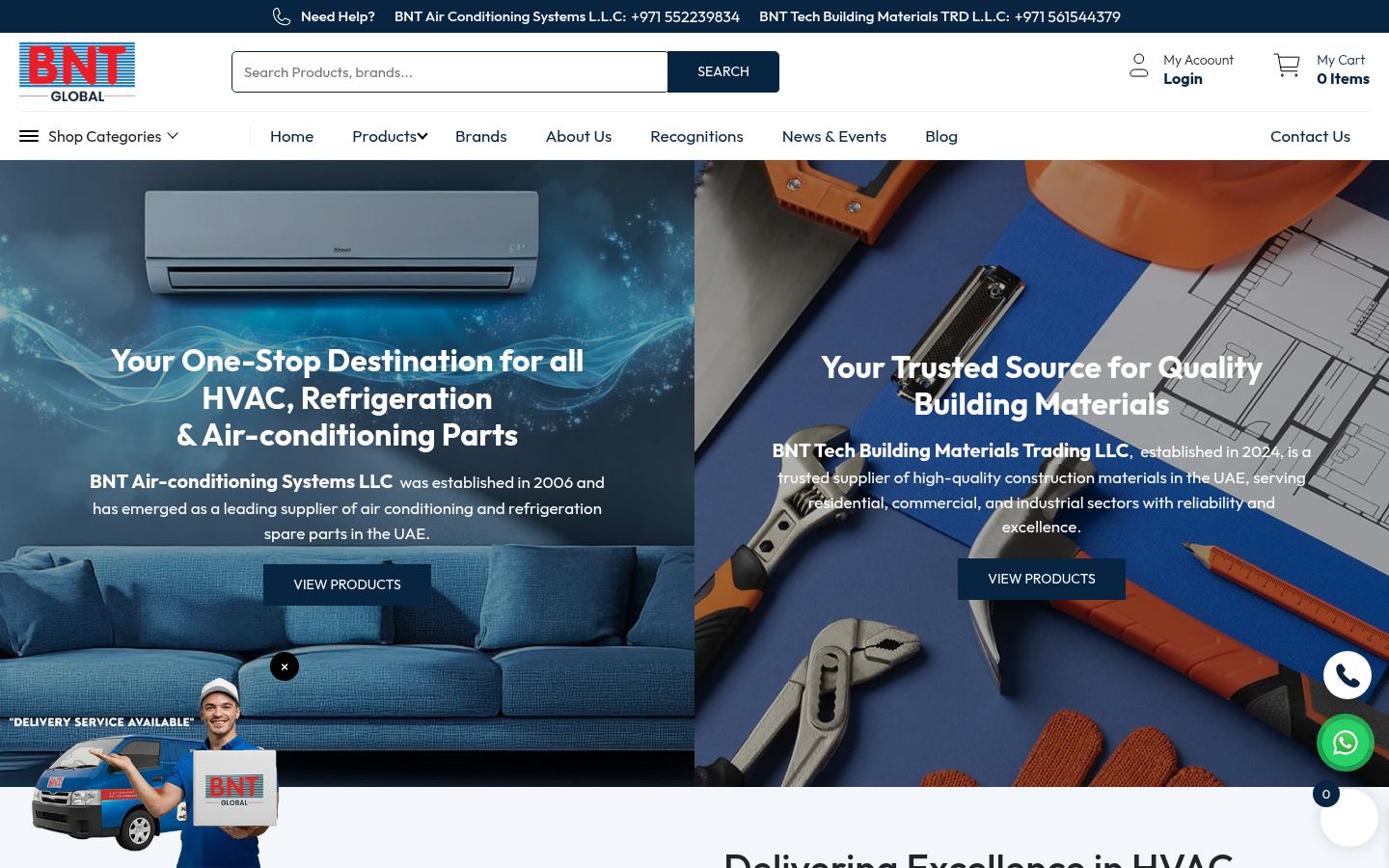Visit the Blog page
Viewport: 1389px width, 868px height.
(941, 136)
